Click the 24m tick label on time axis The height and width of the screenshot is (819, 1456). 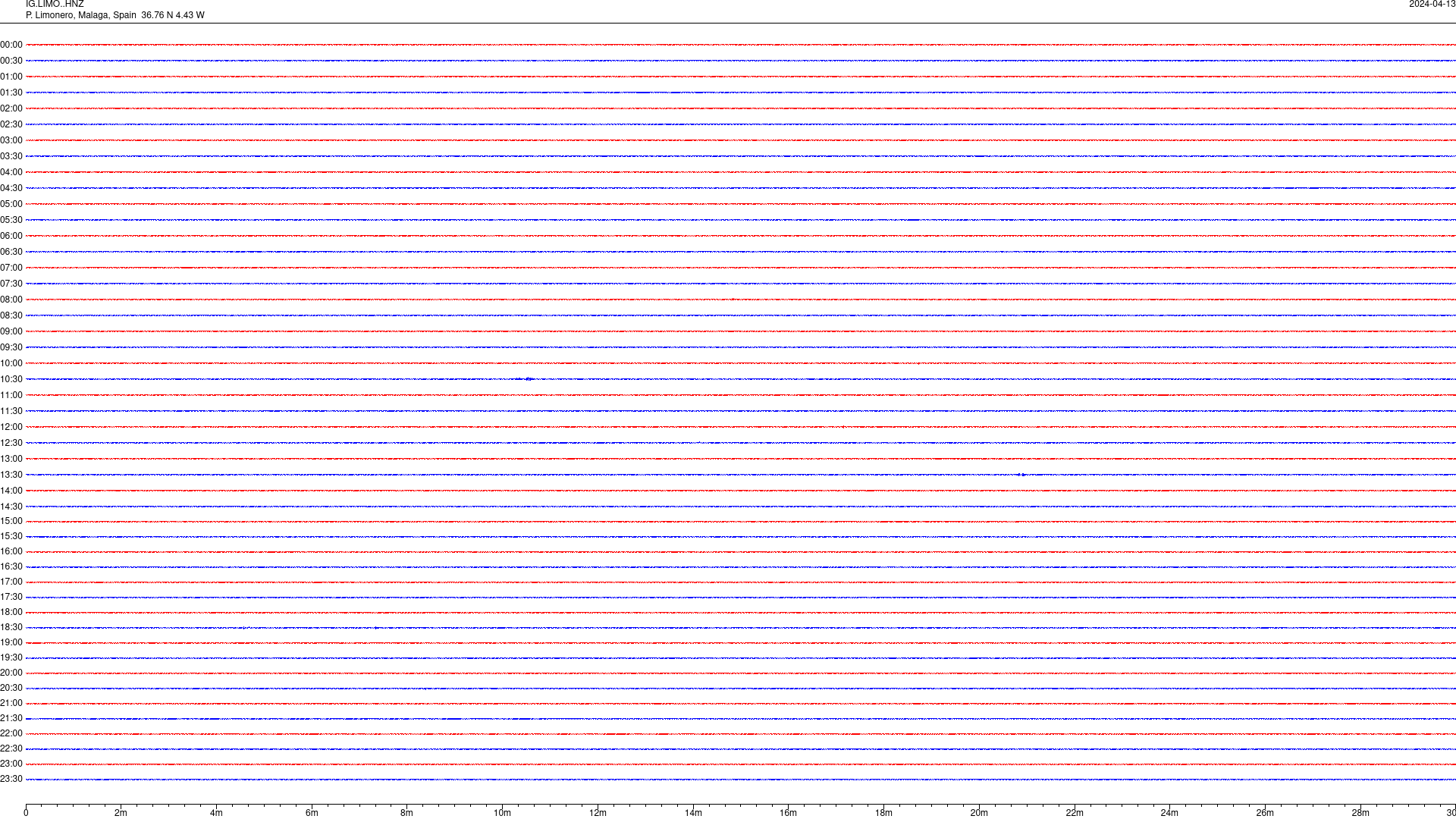(1169, 813)
